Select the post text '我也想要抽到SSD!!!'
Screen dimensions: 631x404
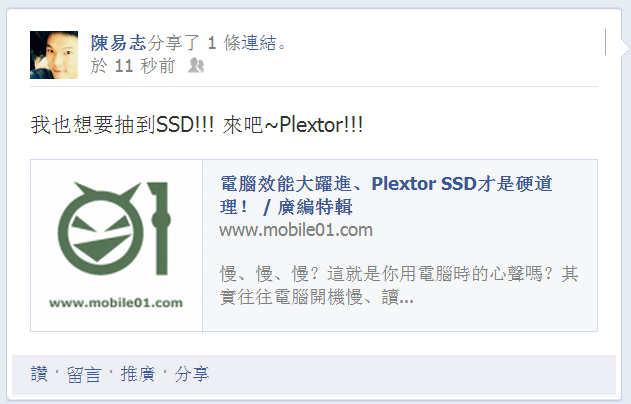pos(122,124)
